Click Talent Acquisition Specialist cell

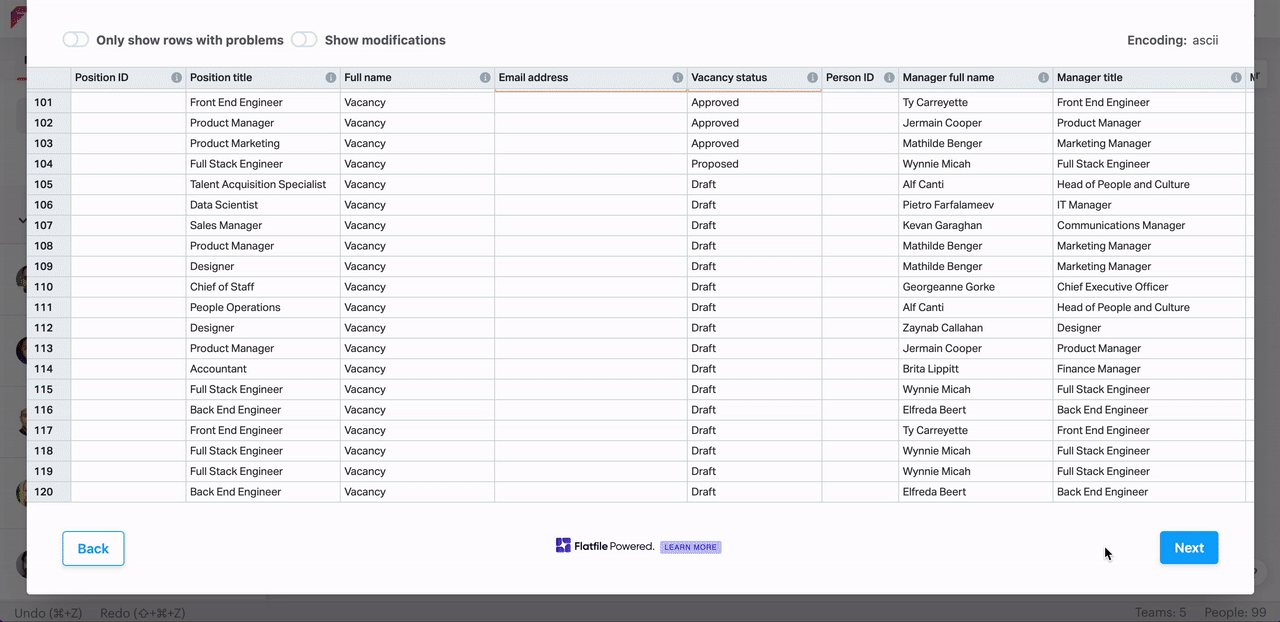(263, 184)
